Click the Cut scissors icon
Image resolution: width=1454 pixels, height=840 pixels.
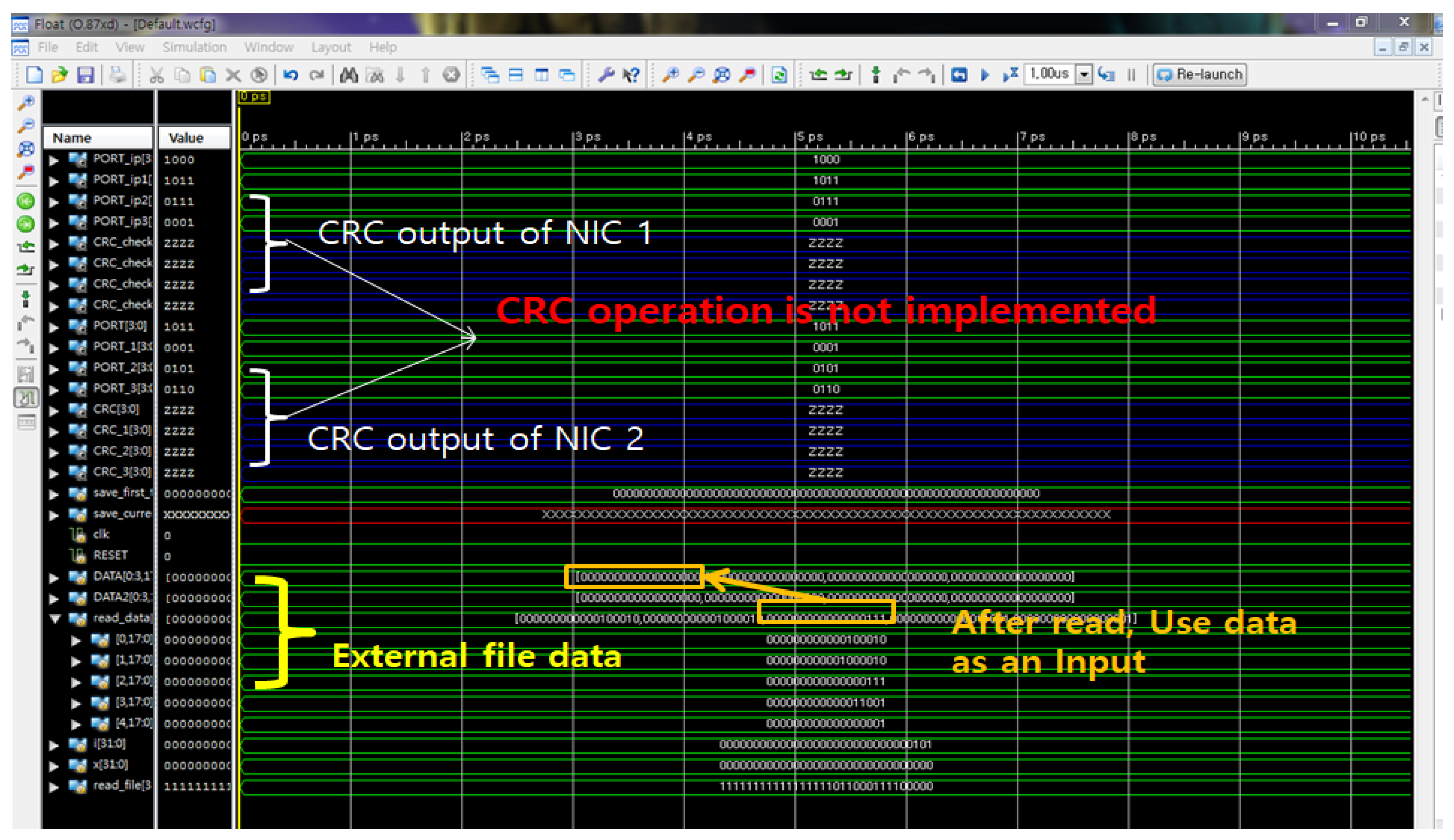[156, 75]
